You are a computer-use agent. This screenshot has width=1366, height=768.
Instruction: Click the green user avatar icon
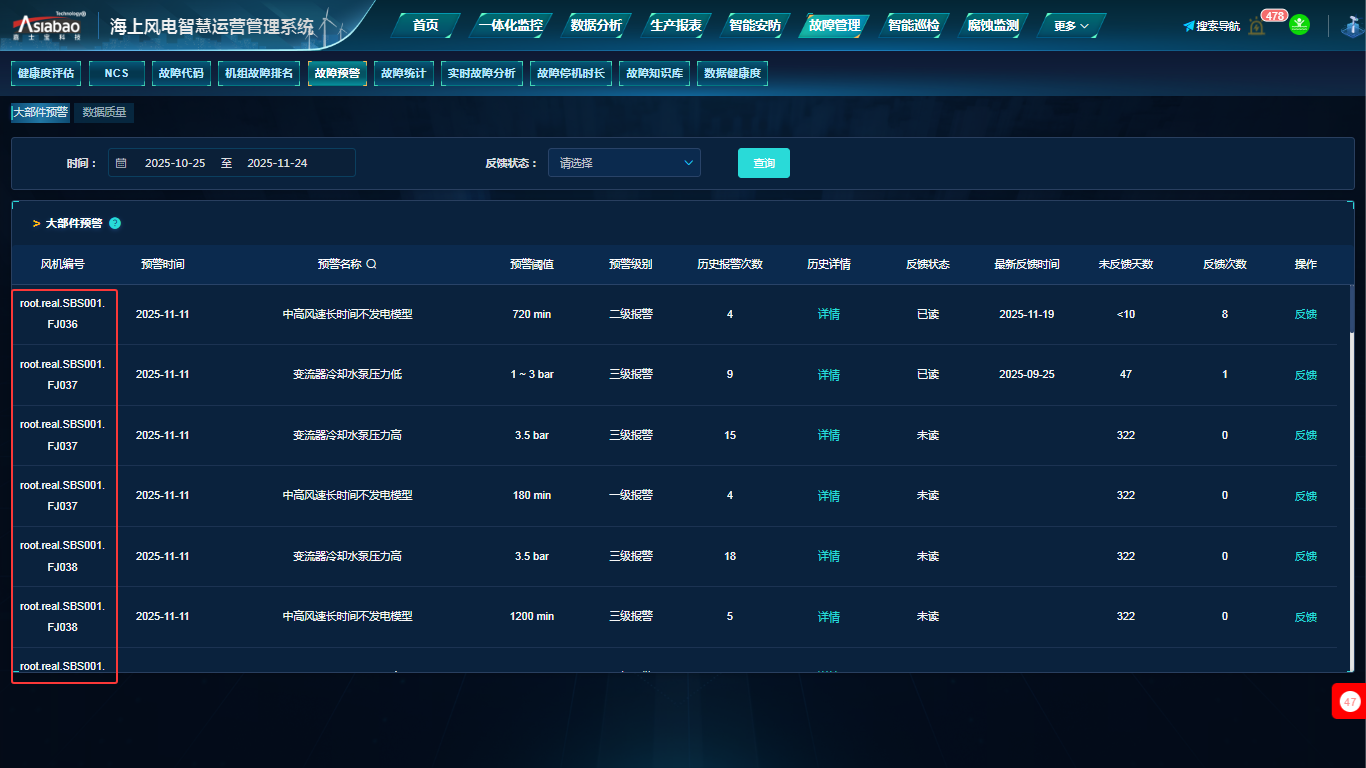pos(1299,25)
